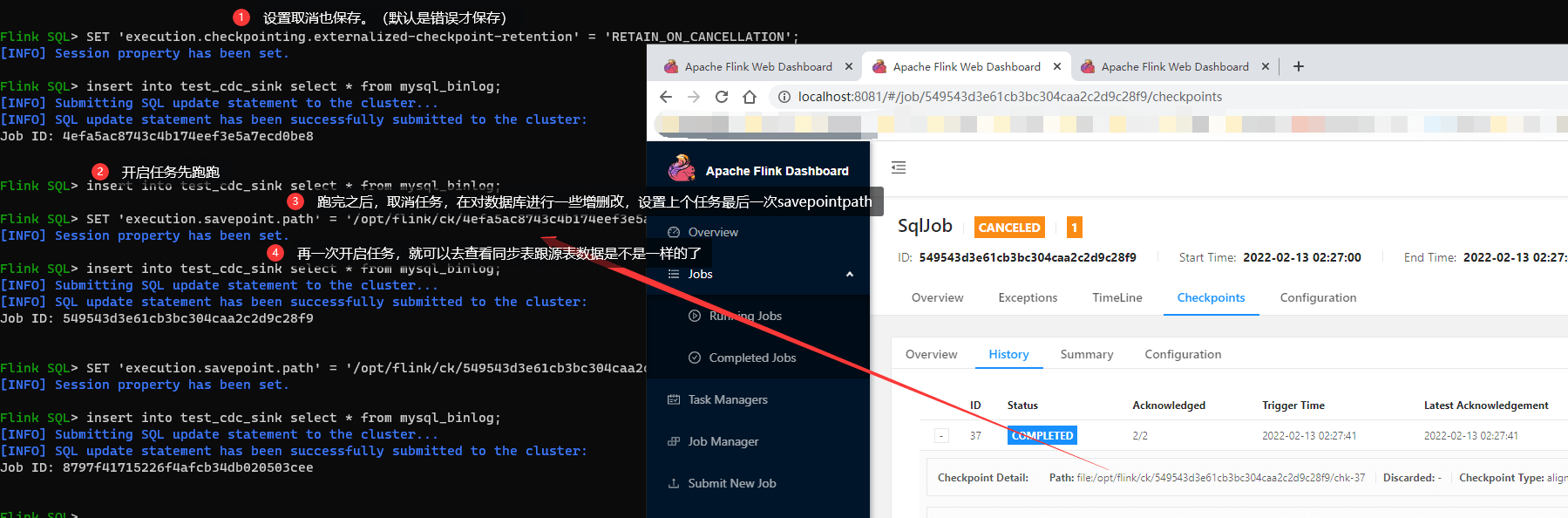Open the Summary sub-tab
Screen dimensions: 1568x518
pos(1087,354)
